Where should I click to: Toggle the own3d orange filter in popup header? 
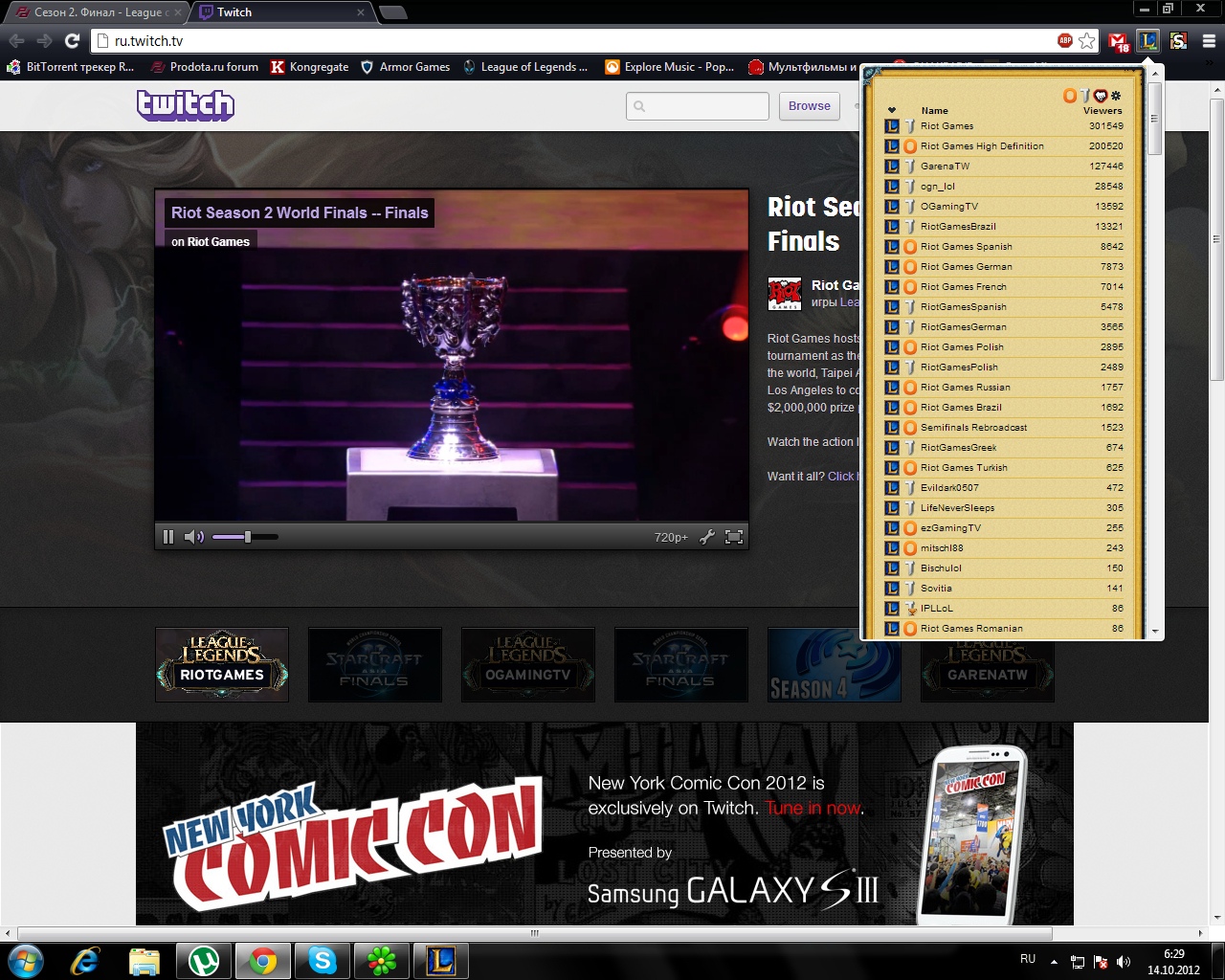(x=1069, y=96)
